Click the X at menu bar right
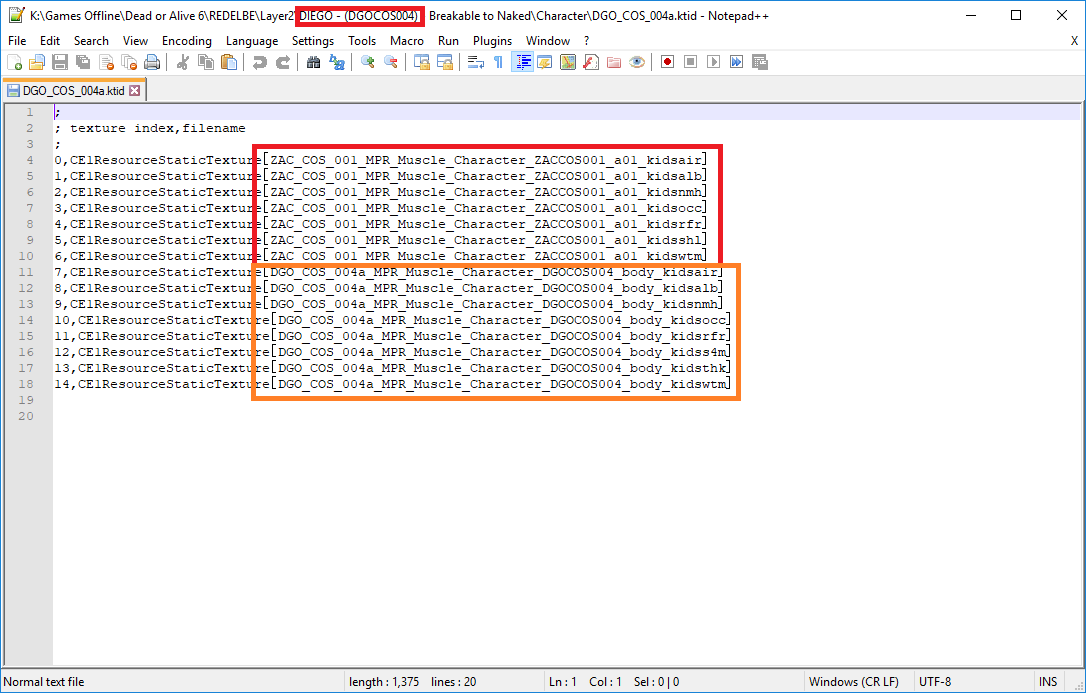Image resolution: width=1086 pixels, height=693 pixels. point(1074,41)
